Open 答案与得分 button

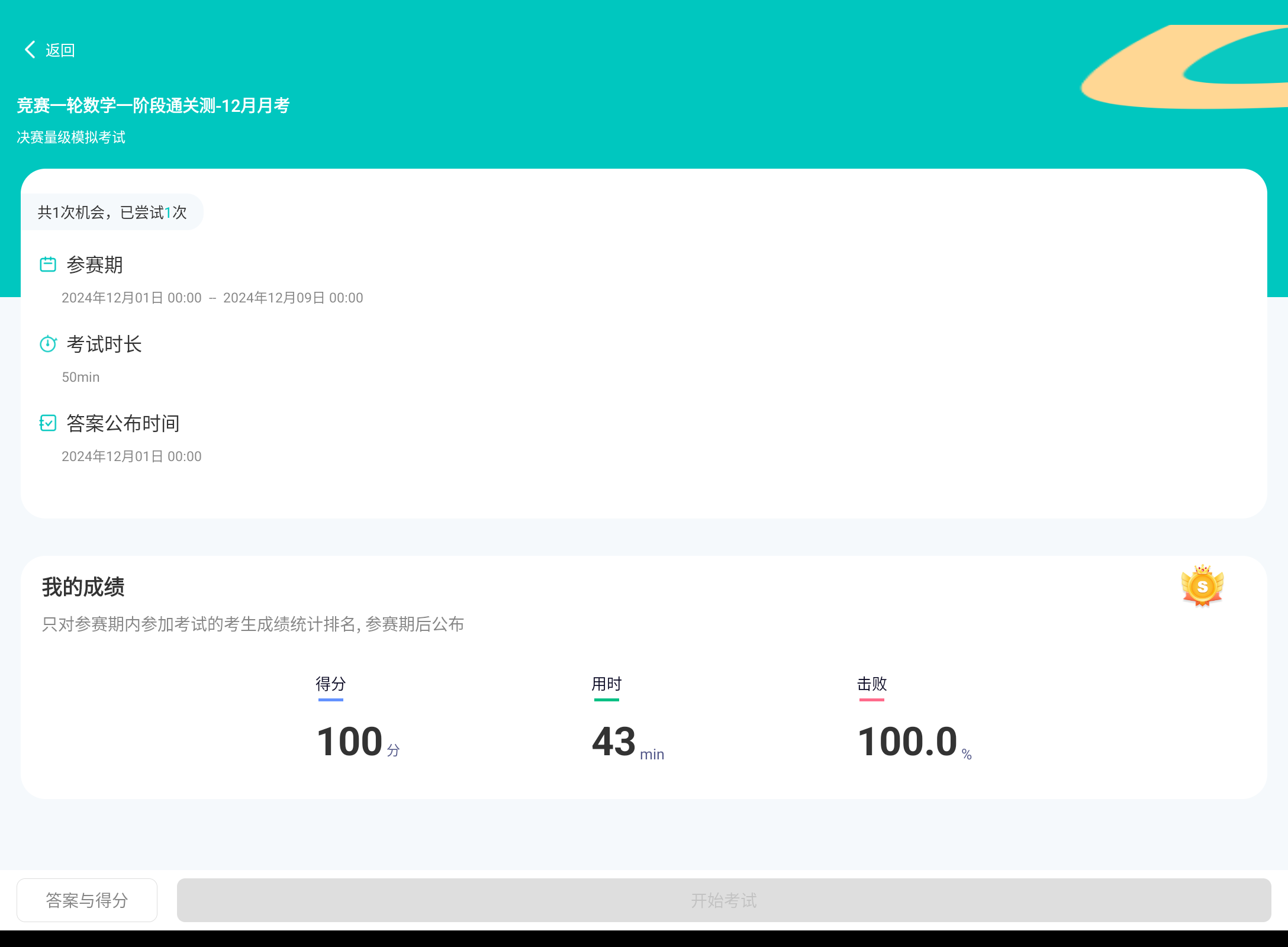point(87,900)
